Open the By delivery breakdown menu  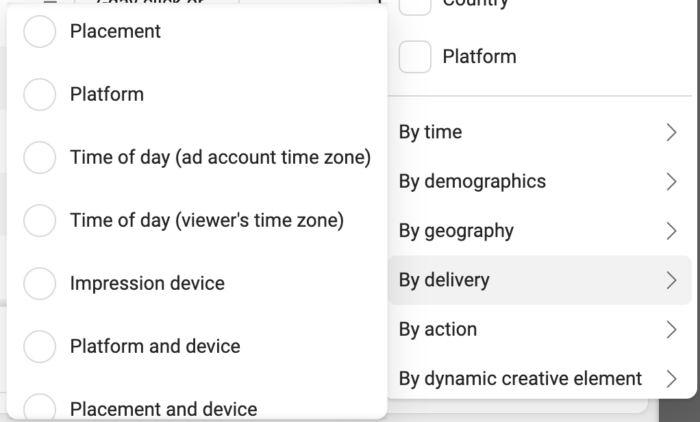click(x=539, y=280)
